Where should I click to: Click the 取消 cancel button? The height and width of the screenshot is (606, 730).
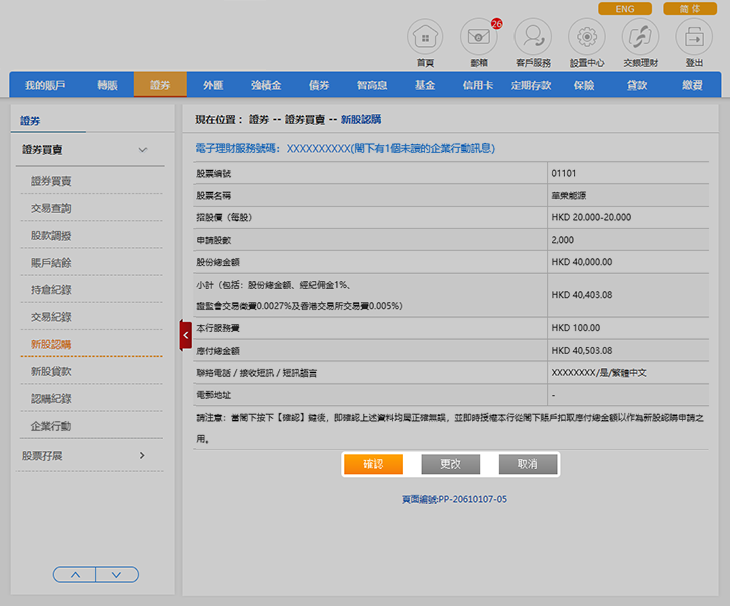pos(526,464)
